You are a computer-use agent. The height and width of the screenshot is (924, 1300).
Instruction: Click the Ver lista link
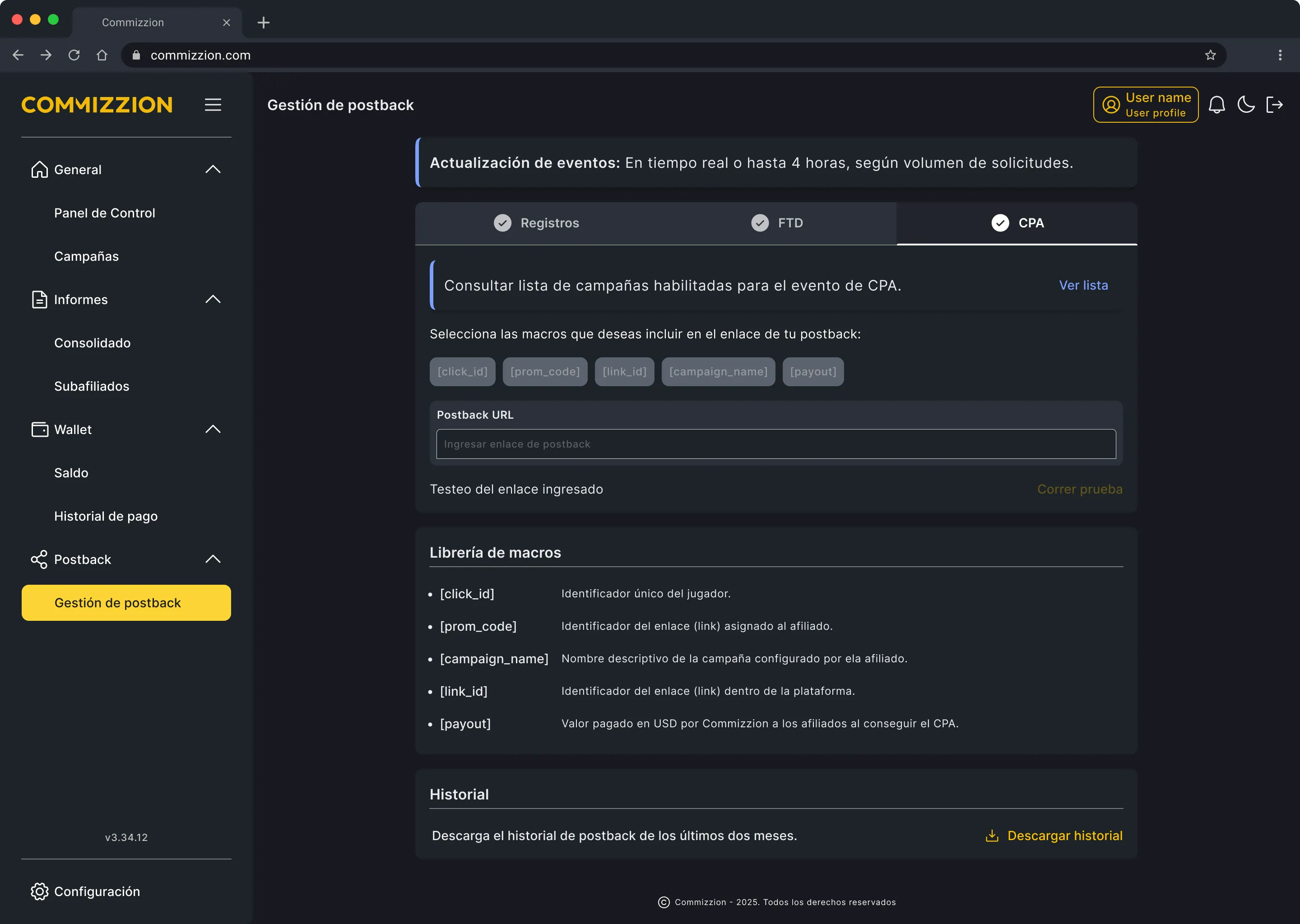click(x=1084, y=285)
